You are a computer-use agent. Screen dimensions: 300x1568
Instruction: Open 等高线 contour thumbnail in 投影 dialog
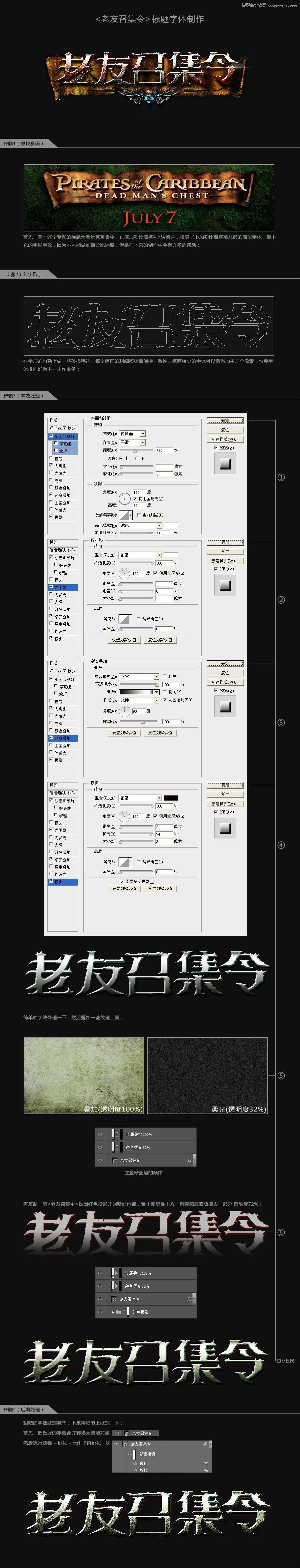point(126,862)
